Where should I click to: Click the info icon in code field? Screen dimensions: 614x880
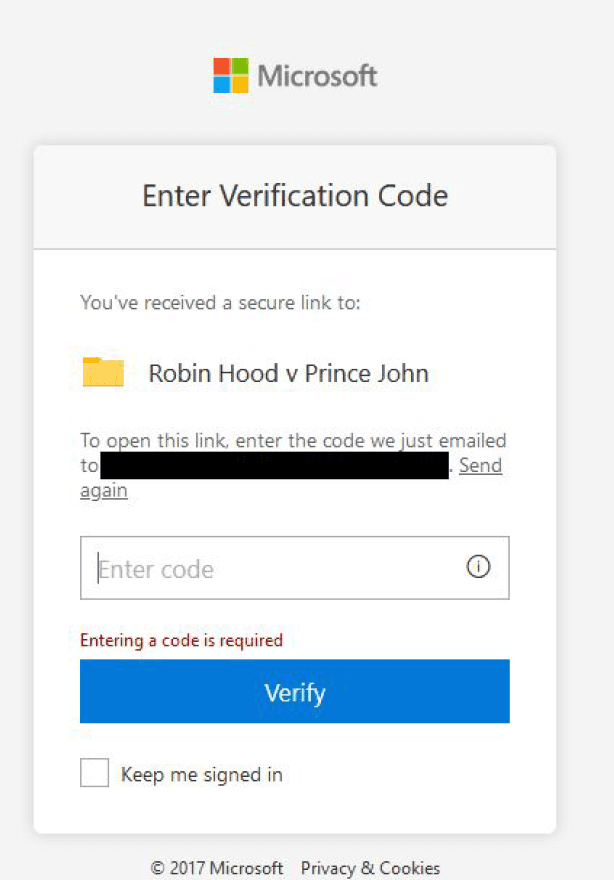tap(478, 567)
